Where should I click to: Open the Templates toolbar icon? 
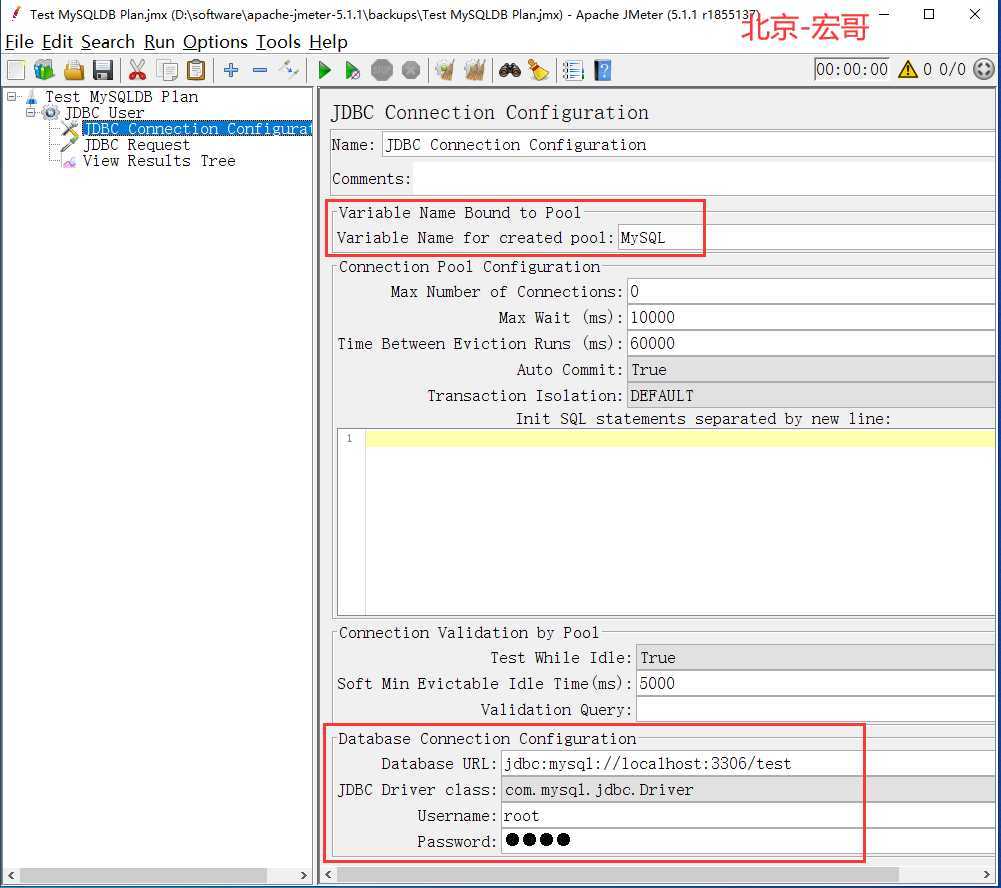(44, 70)
